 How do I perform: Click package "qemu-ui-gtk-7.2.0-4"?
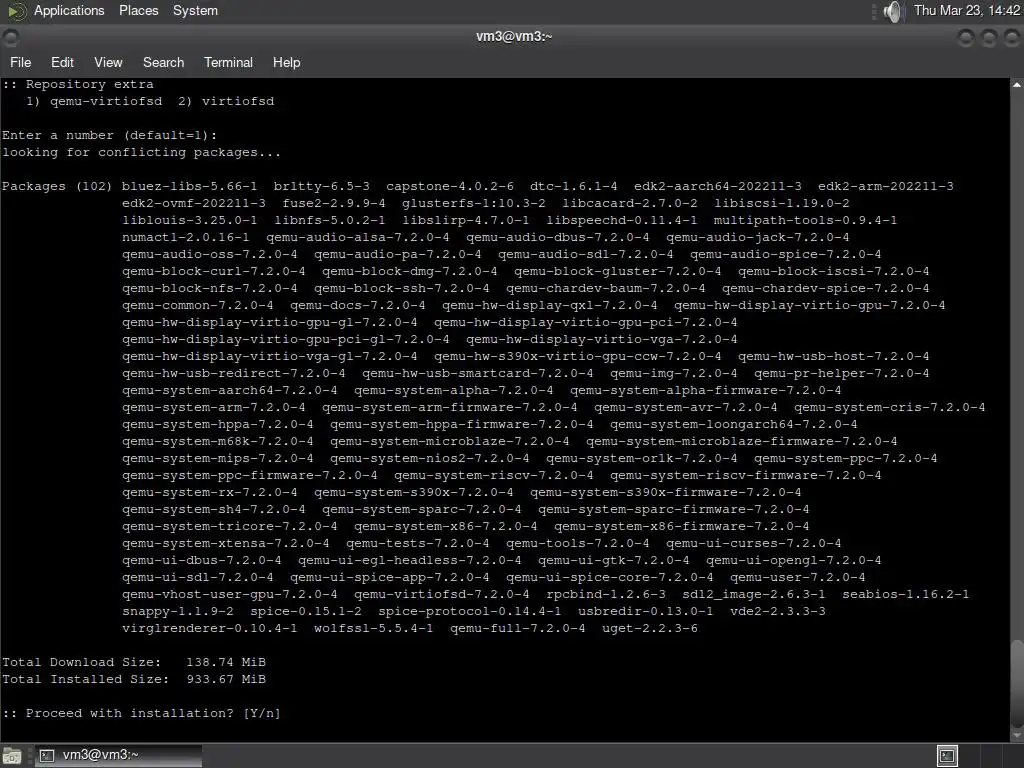point(613,560)
